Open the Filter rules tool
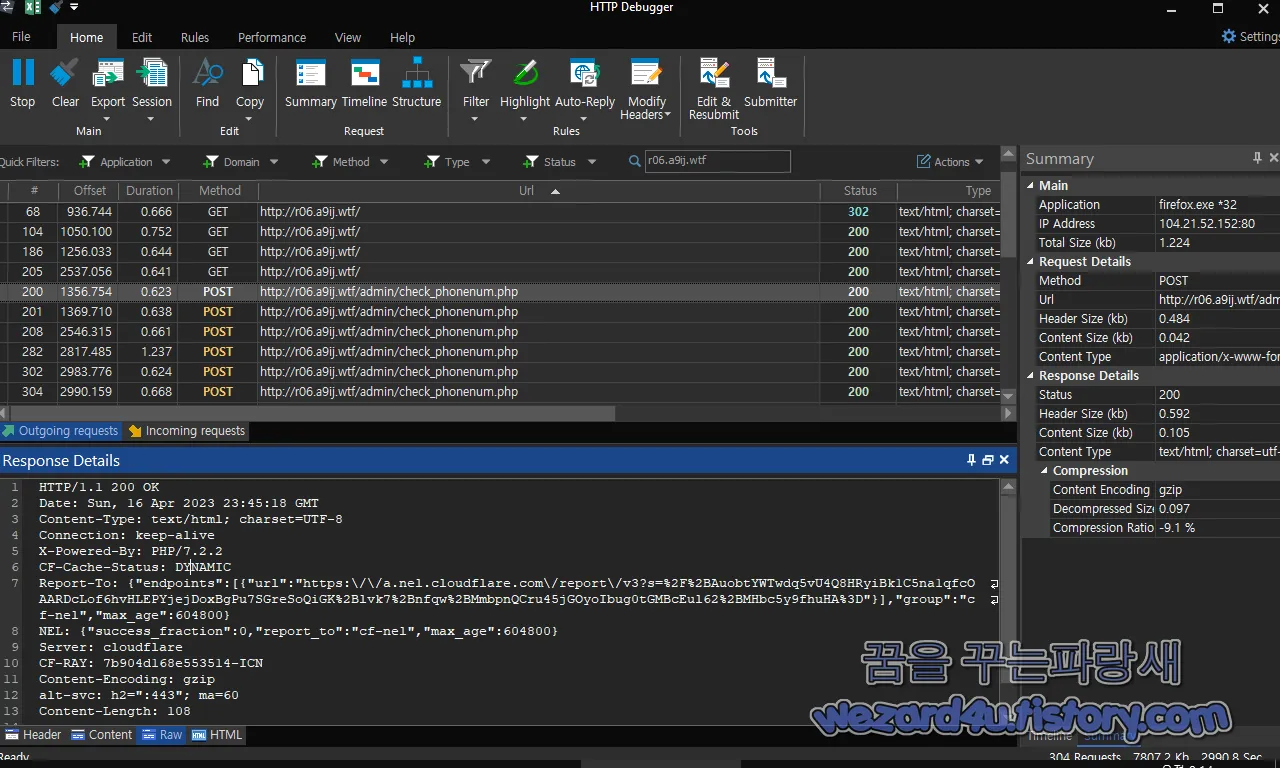 pyautogui.click(x=476, y=90)
